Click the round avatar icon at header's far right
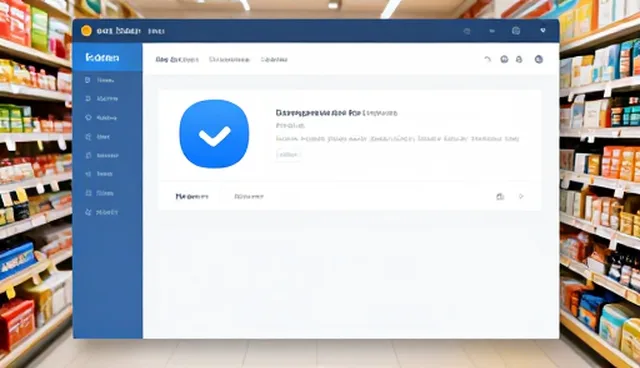 539,60
